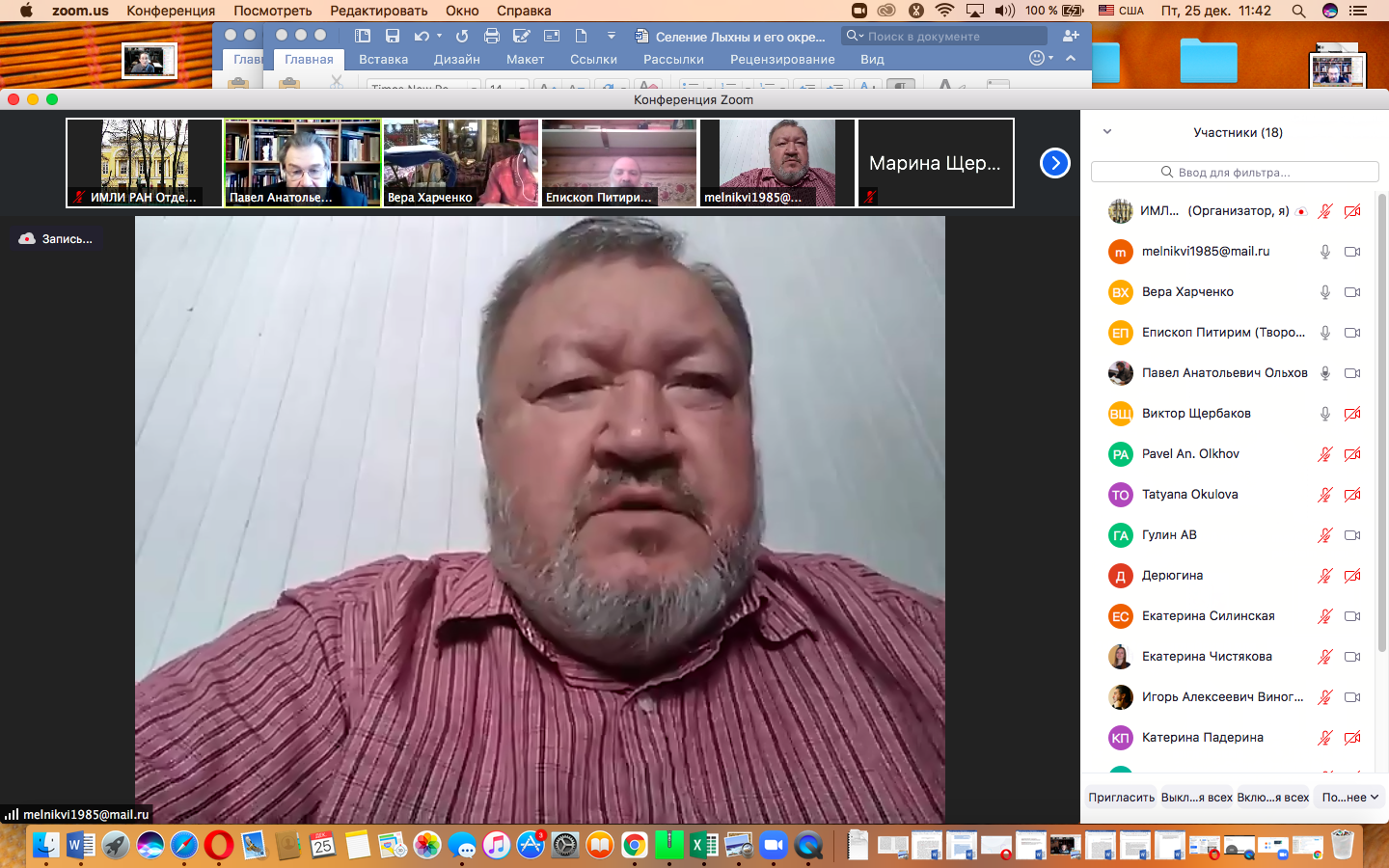The image size is (1389, 868).
Task: Click the Print icon in Word's toolbar
Action: click(491, 36)
